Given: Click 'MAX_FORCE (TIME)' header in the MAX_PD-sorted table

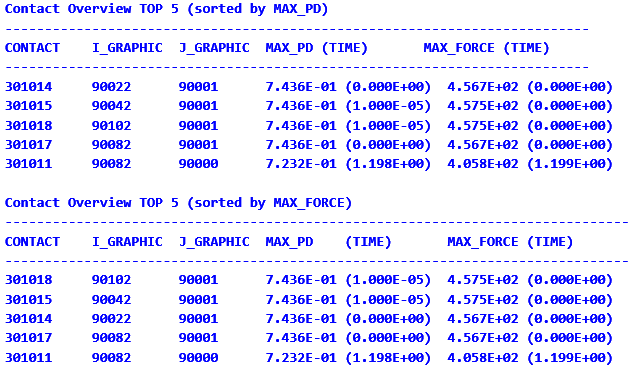Looking at the screenshot, I should pos(486,48).
